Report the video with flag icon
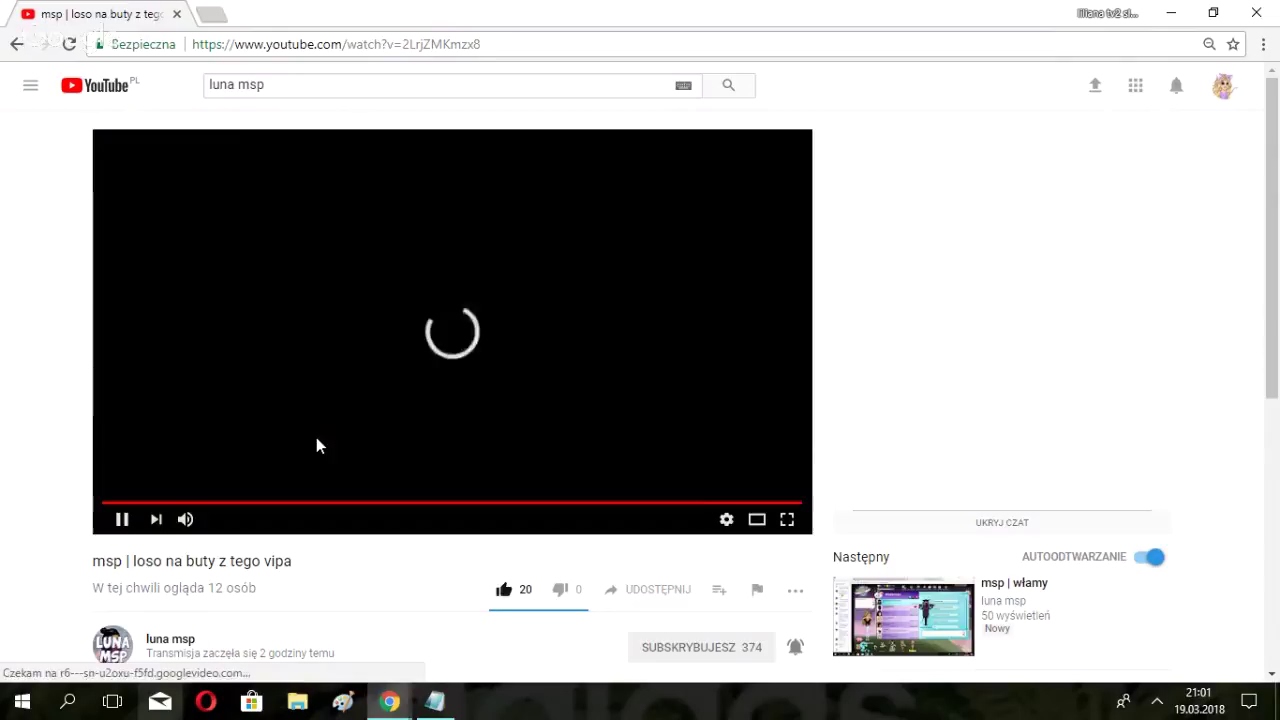 757,589
